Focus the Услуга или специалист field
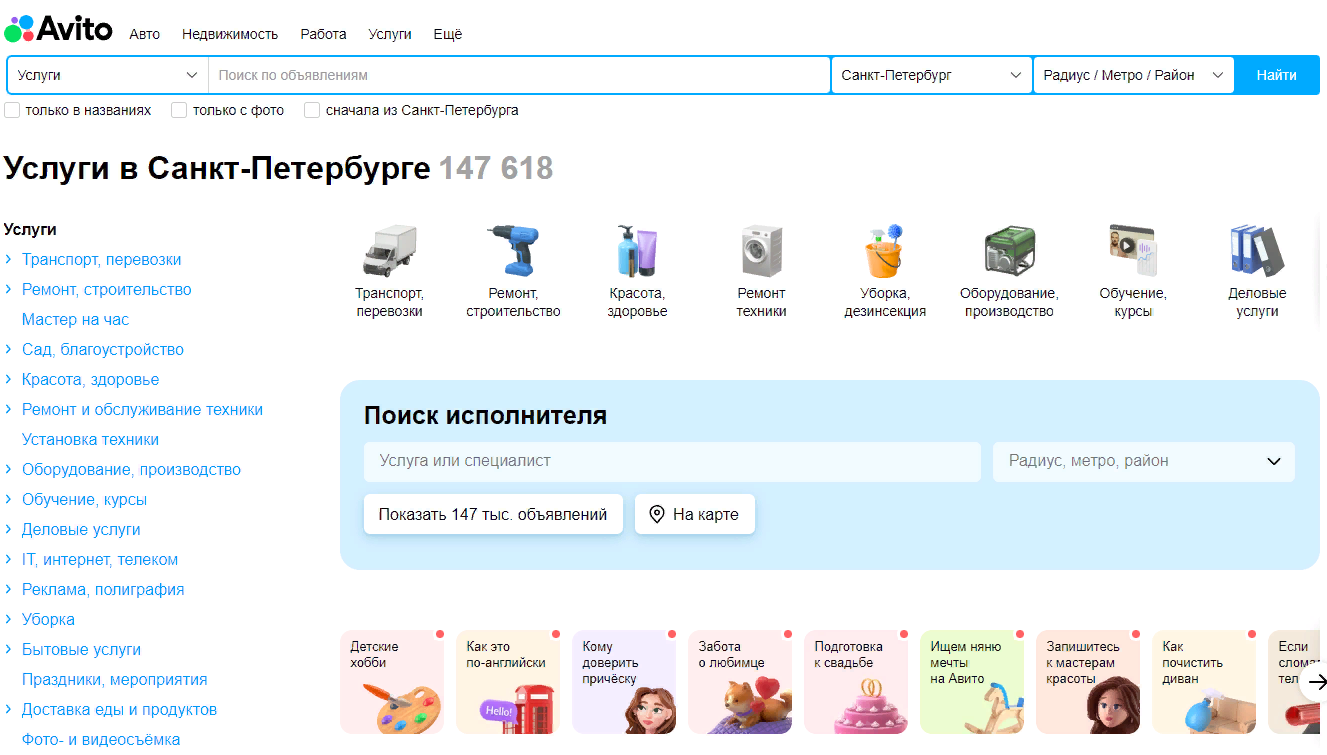The image size is (1327, 755). pos(672,461)
